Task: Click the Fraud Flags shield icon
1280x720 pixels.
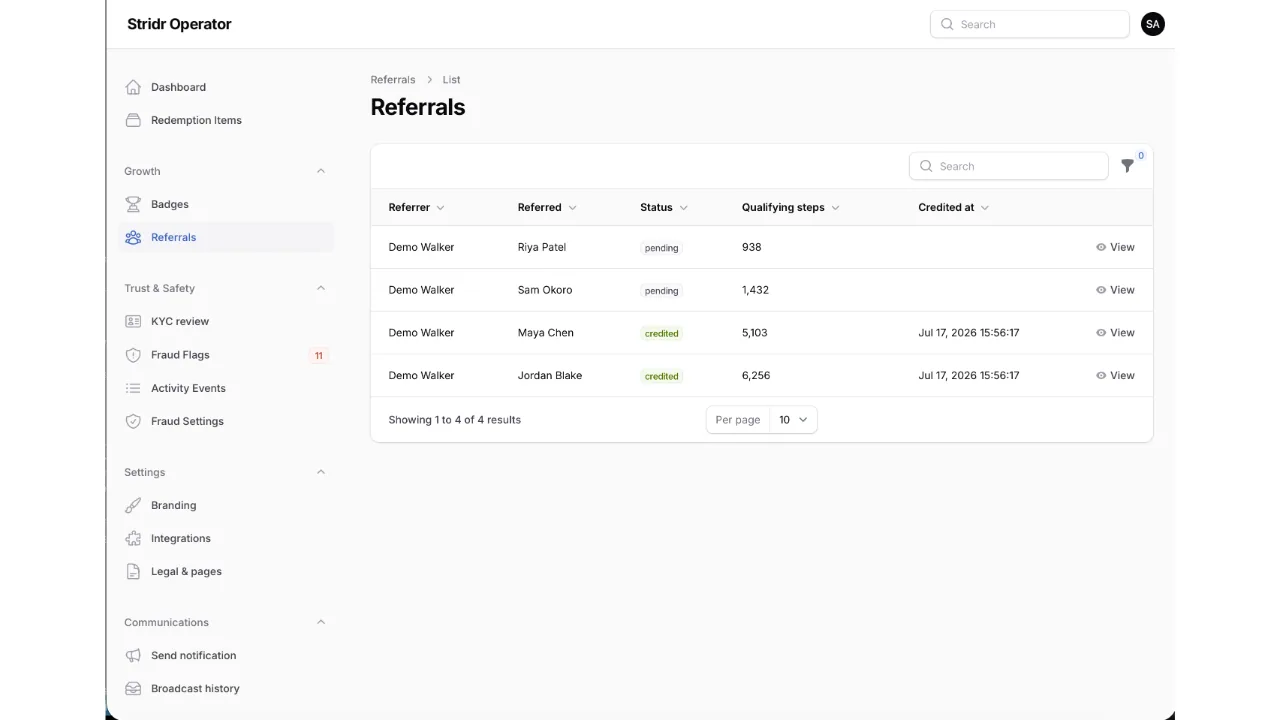Action: [x=133, y=355]
